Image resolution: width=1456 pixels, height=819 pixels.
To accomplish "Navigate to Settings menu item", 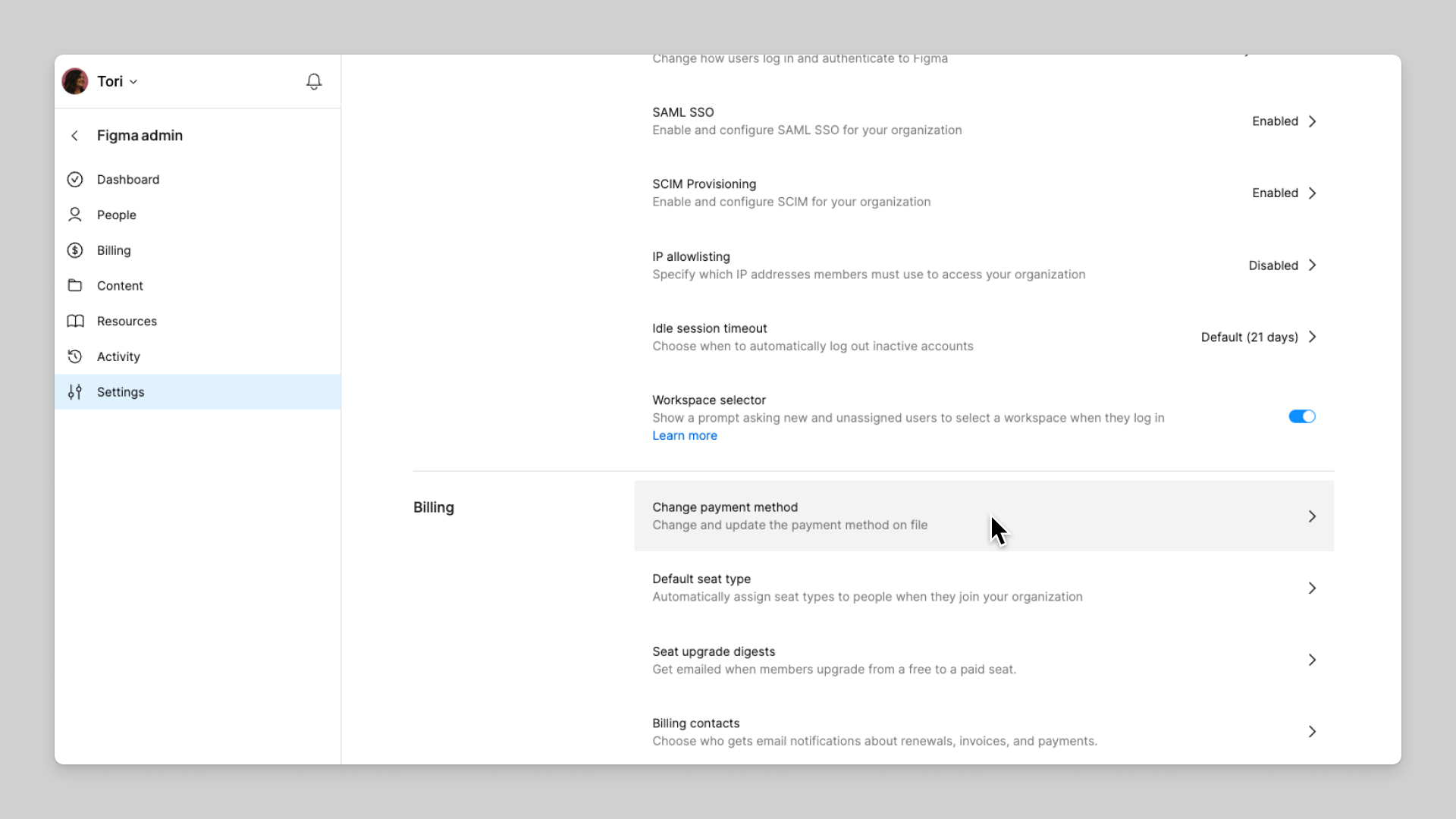I will (x=120, y=391).
